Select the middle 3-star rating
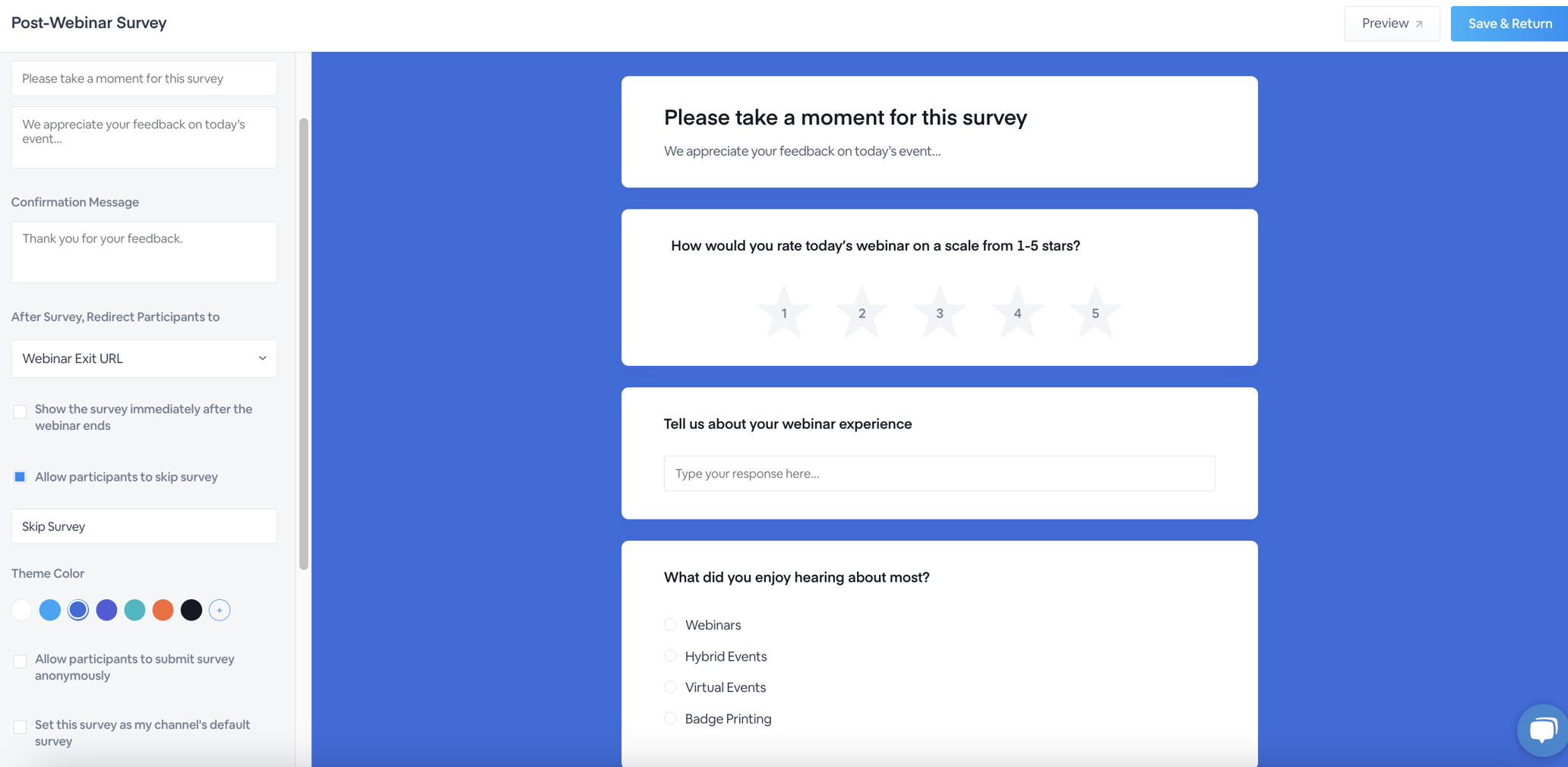 tap(939, 311)
